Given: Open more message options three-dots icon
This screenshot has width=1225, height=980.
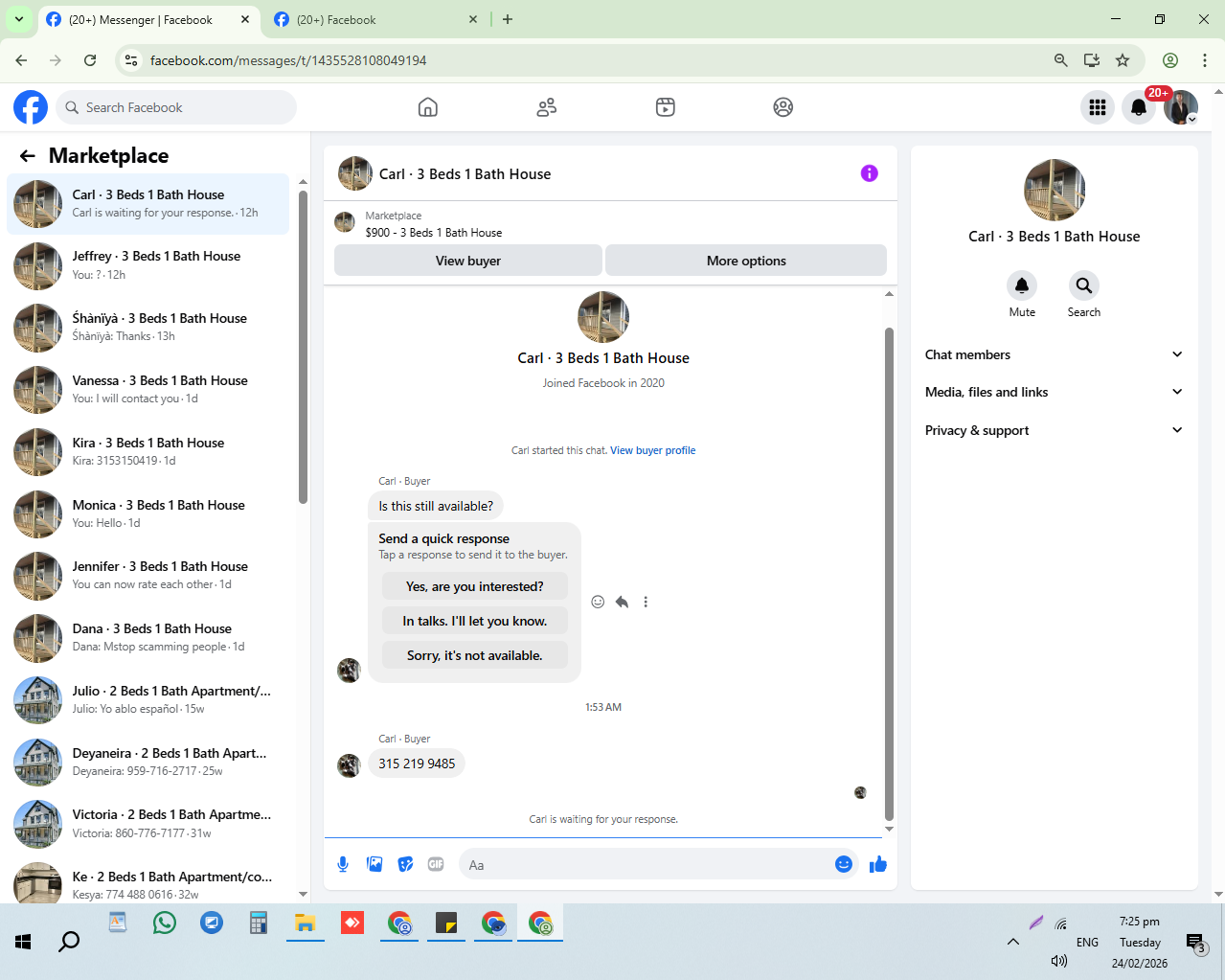Looking at the screenshot, I should (x=646, y=602).
